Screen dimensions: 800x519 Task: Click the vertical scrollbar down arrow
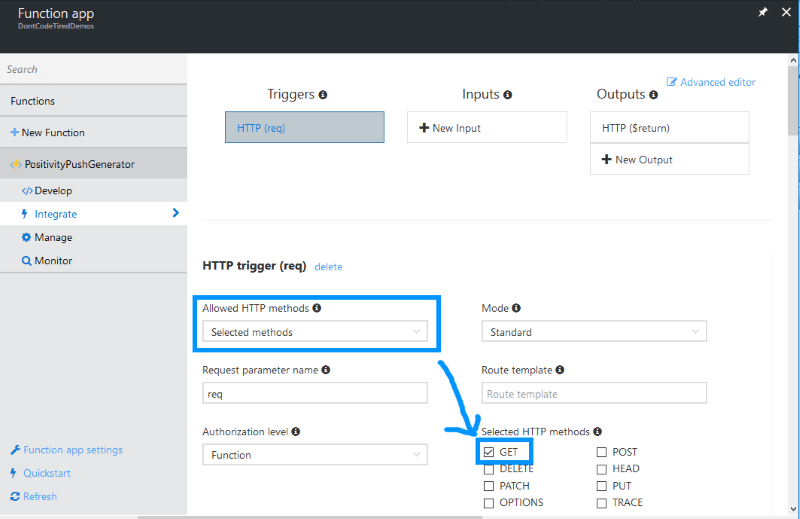793,509
